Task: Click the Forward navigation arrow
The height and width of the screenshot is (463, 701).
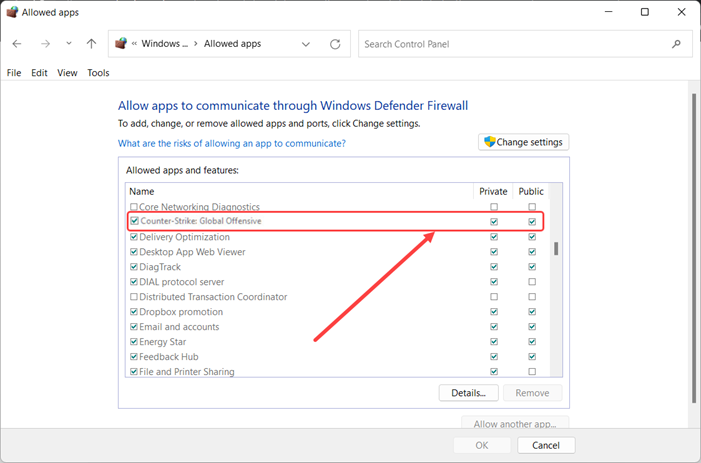Action: [45, 44]
